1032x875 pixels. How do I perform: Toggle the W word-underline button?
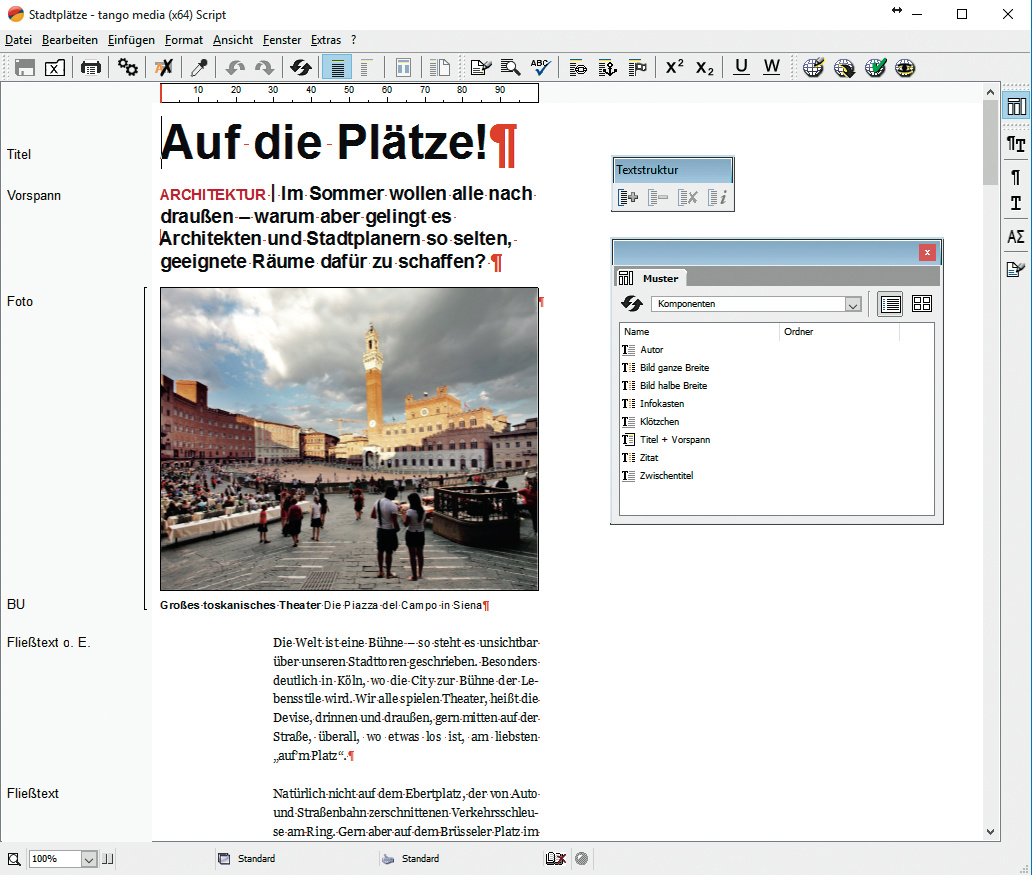coord(772,68)
